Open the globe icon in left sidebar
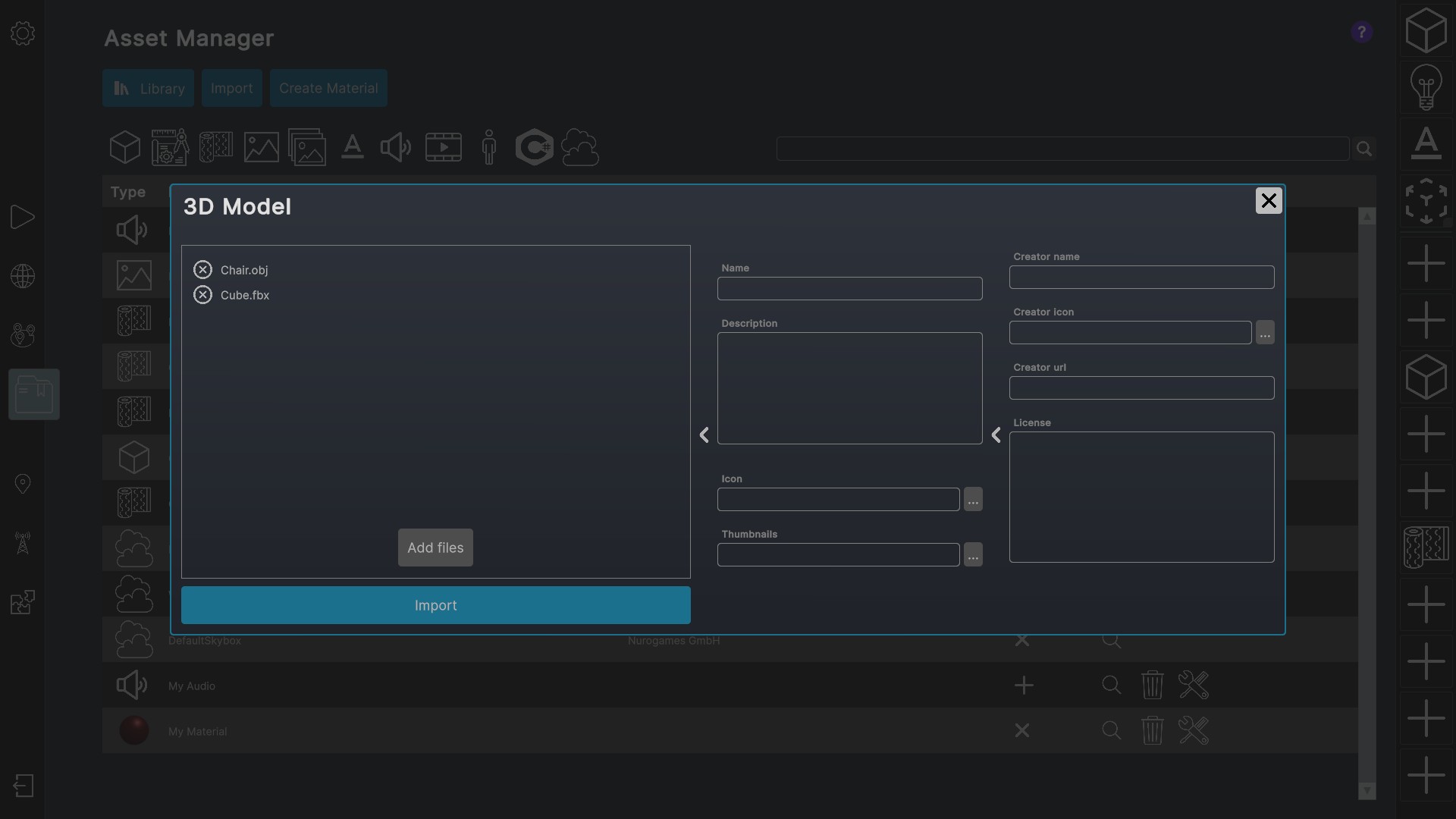This screenshot has width=1456, height=819. (23, 276)
